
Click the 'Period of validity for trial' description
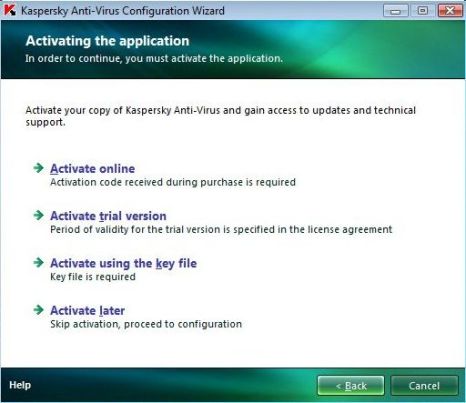tap(221, 230)
